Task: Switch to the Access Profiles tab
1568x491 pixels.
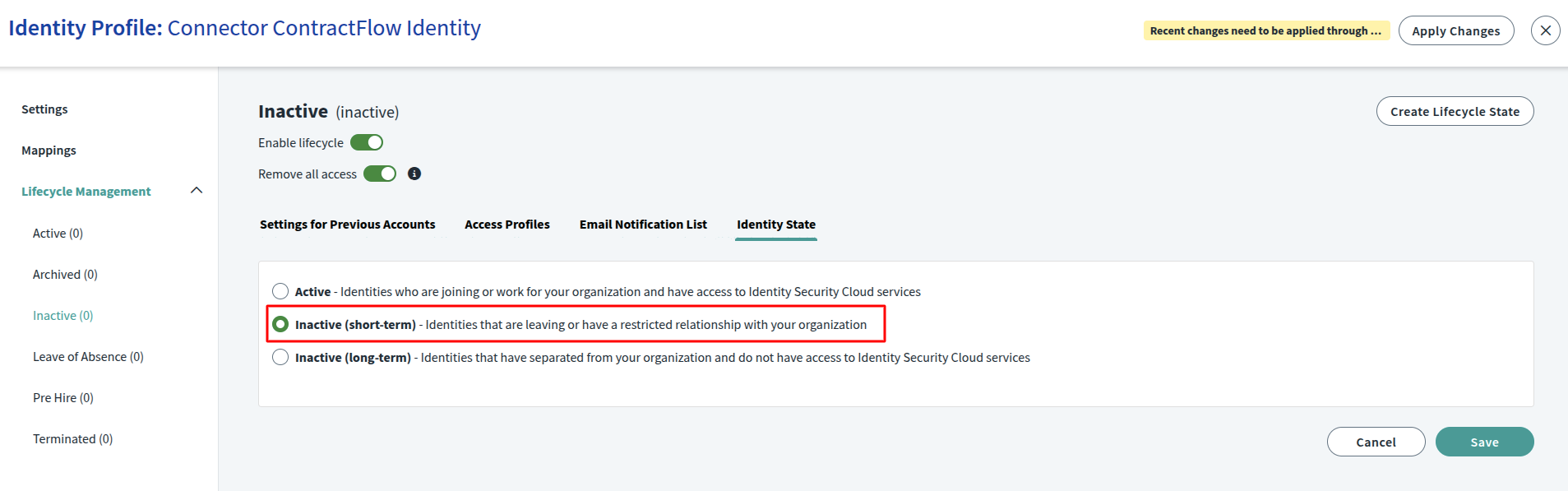Action: coord(506,225)
